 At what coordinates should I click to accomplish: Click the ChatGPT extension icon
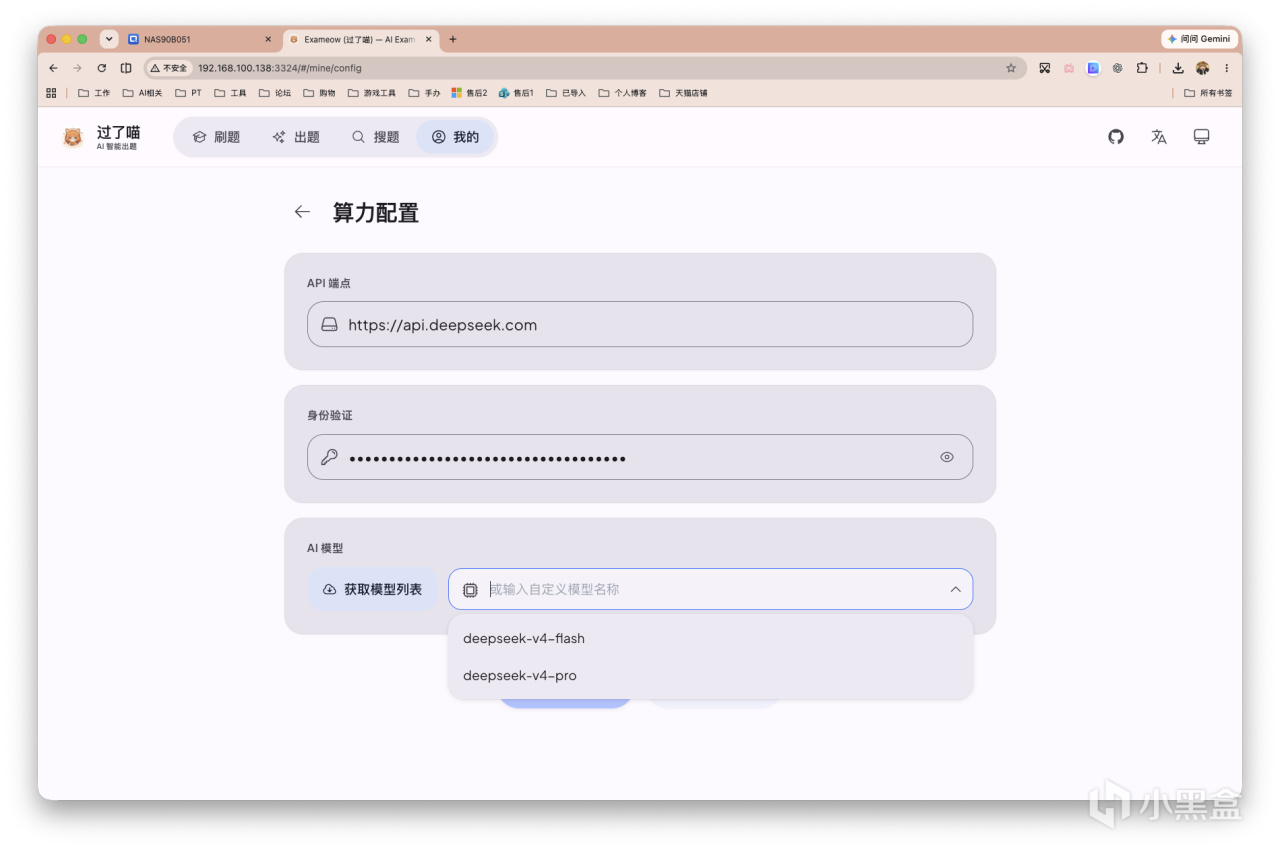tap(1117, 68)
